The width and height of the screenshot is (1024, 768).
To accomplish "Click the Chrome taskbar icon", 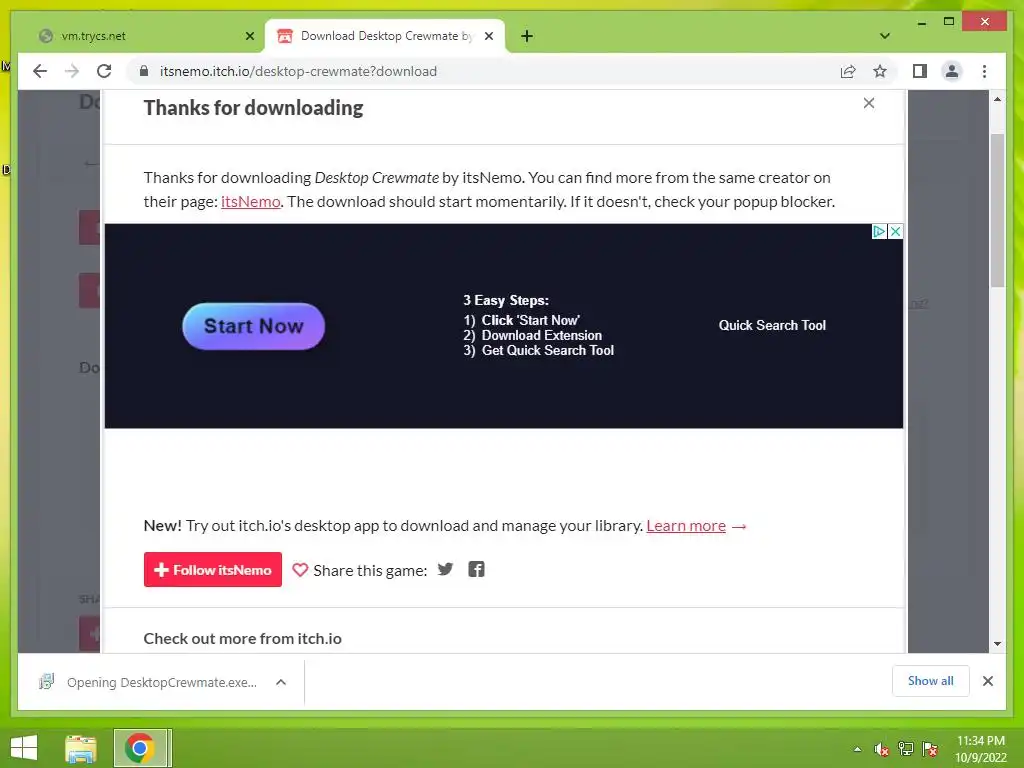I will (x=140, y=748).
